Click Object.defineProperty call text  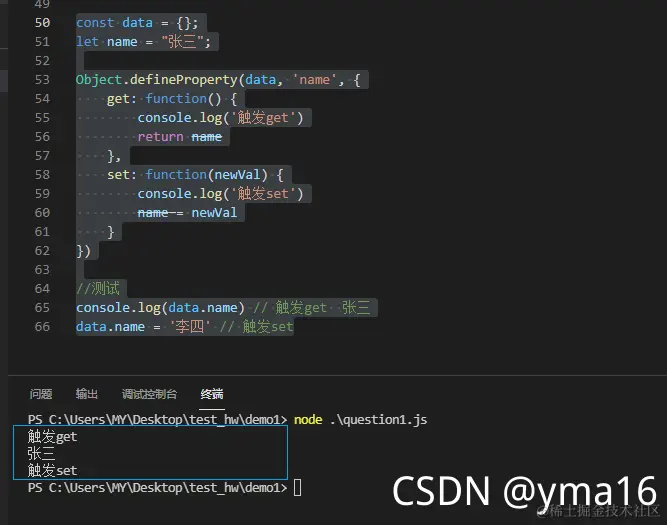click(x=218, y=80)
